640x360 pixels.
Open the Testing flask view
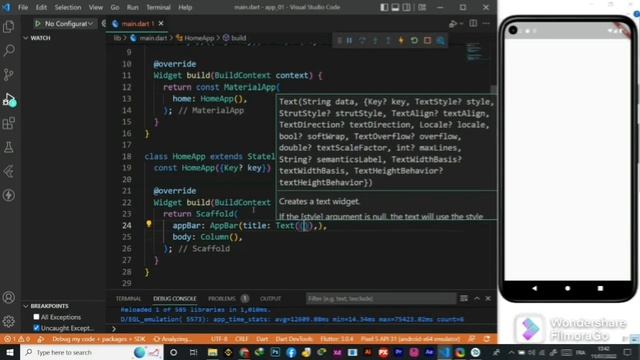(9, 147)
